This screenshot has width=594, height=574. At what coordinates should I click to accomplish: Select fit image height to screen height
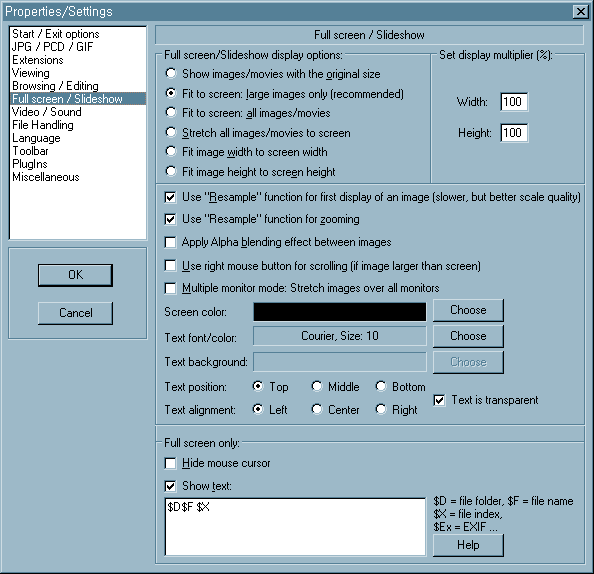[171, 171]
